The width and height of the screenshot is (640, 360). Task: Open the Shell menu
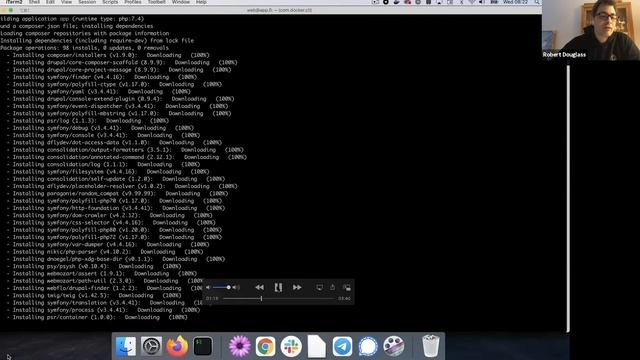(34, 2)
